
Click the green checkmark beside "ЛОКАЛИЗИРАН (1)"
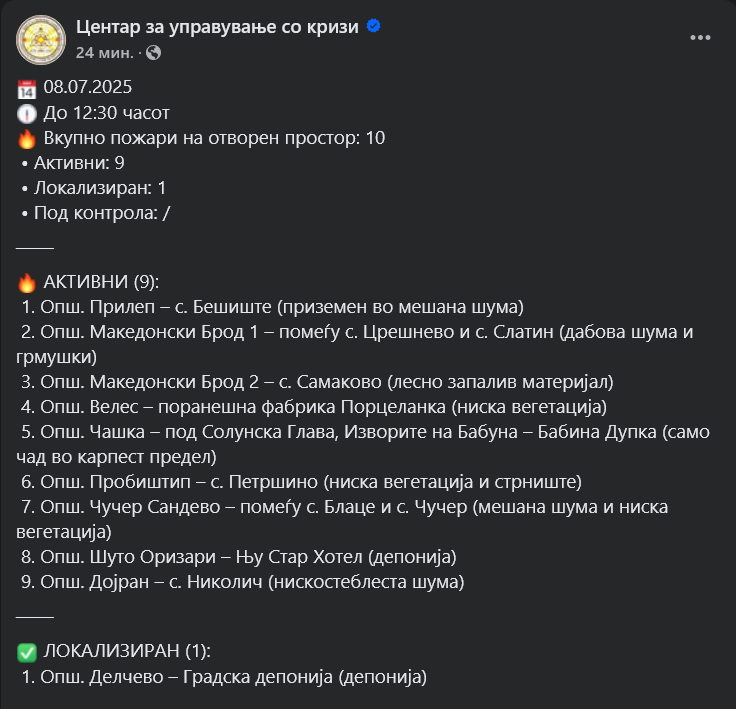click(x=27, y=652)
